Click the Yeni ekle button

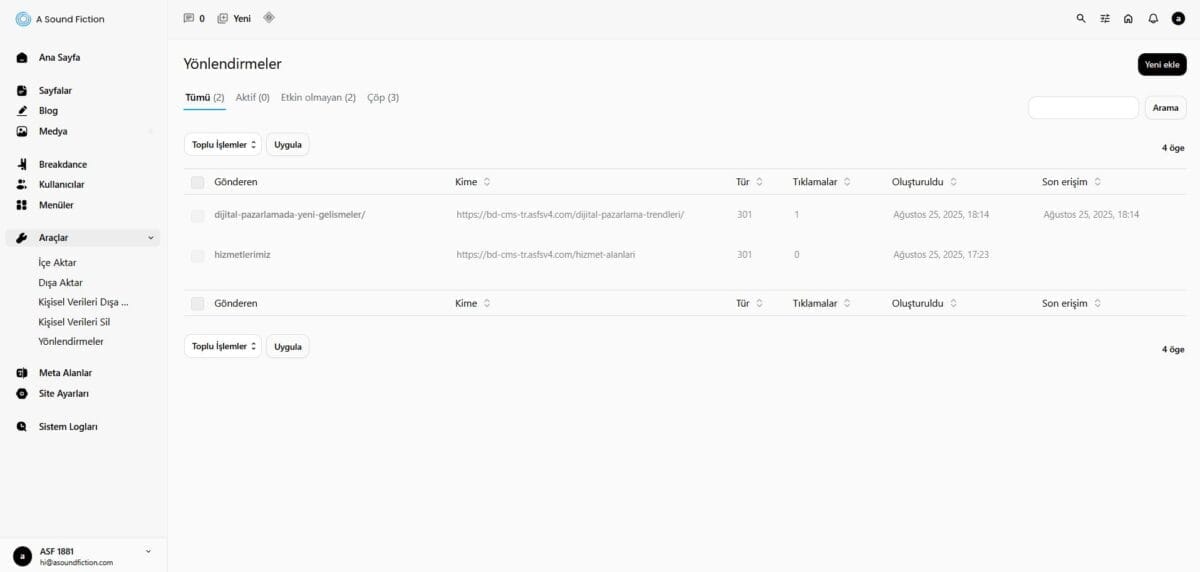(1162, 64)
